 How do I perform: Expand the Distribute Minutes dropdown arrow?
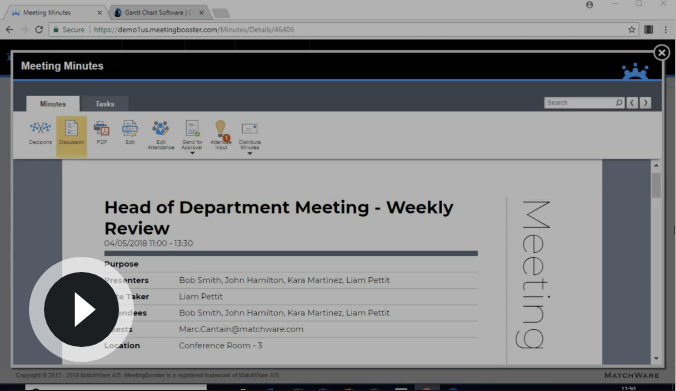pyautogui.click(x=250, y=153)
